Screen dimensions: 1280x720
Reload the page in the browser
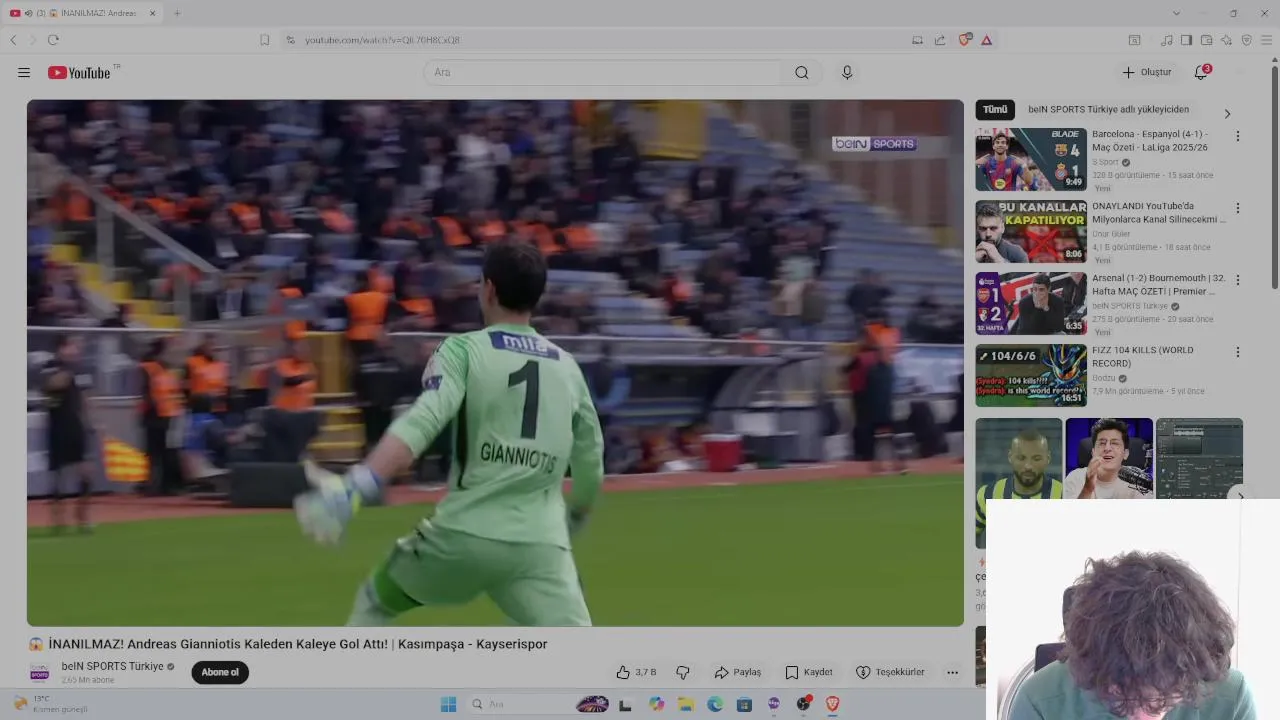click(53, 40)
